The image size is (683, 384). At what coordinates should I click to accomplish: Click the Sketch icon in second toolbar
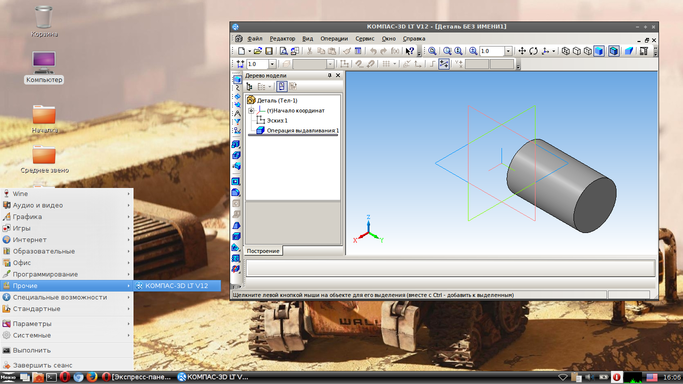point(345,64)
